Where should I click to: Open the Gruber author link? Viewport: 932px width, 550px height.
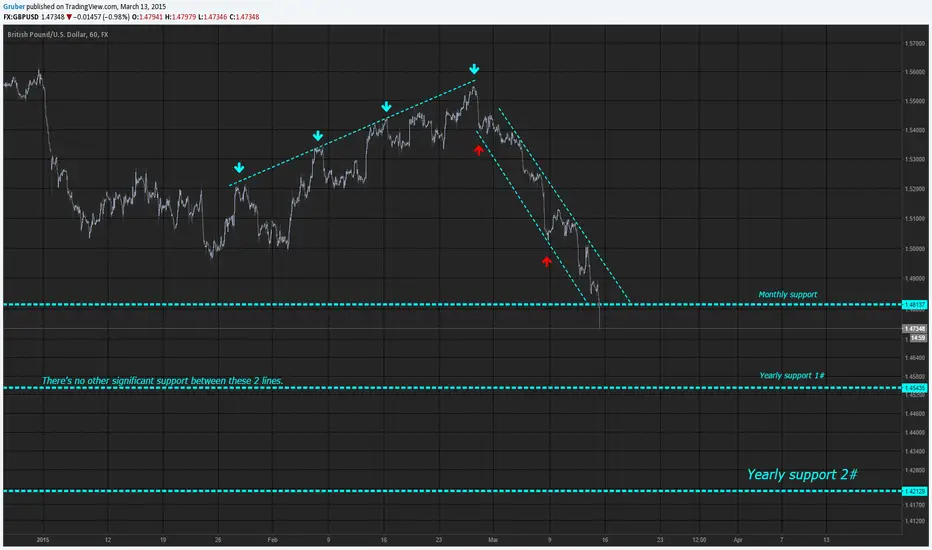[x=14, y=7]
